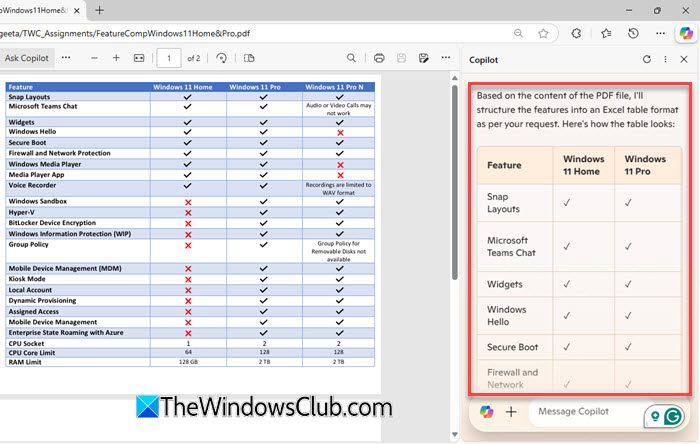Open a new browser tab
The height and width of the screenshot is (444, 700).
100,10
